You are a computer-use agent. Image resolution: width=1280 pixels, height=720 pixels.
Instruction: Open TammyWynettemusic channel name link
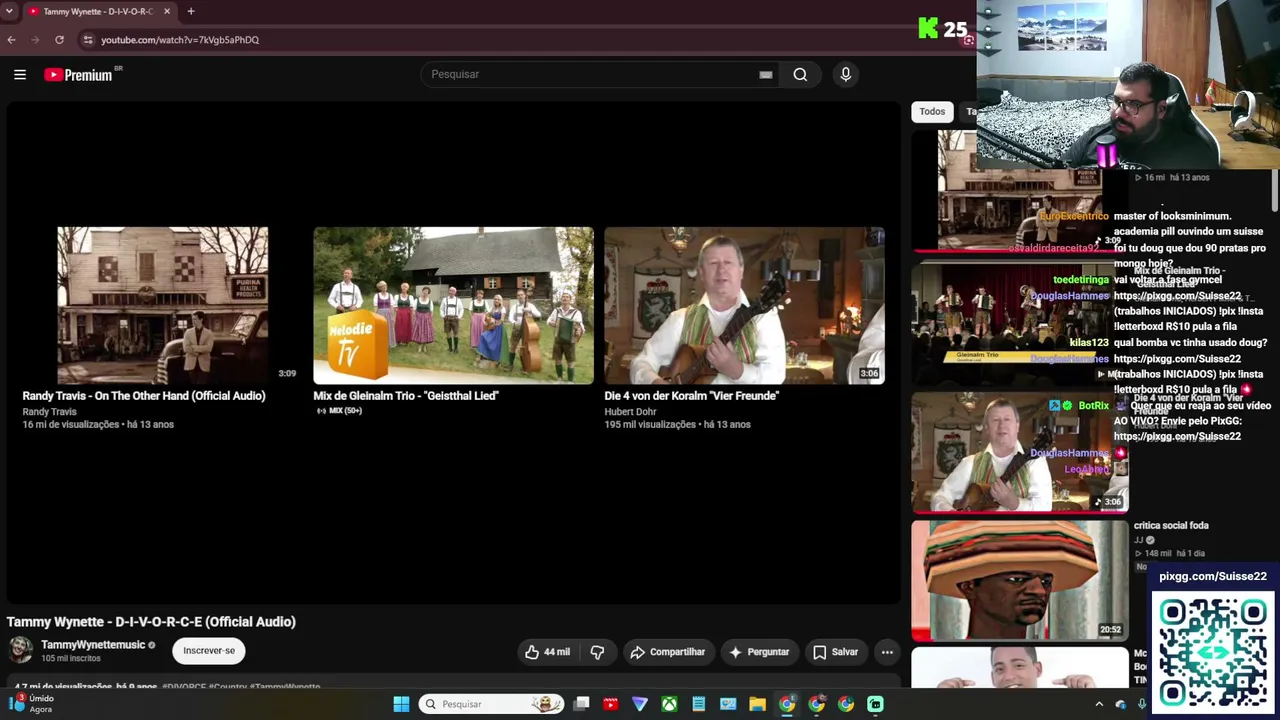point(93,645)
